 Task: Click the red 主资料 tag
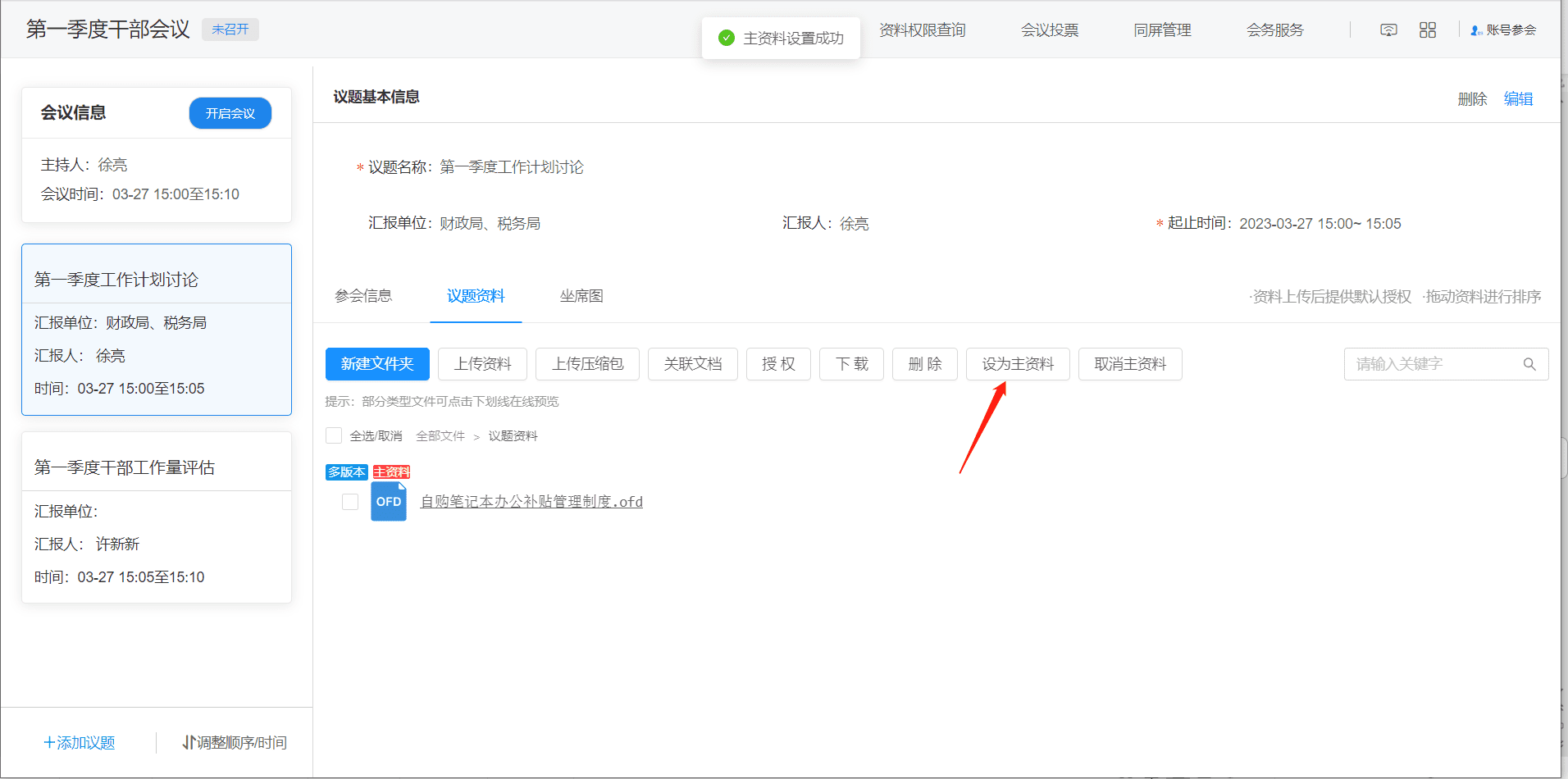click(392, 472)
